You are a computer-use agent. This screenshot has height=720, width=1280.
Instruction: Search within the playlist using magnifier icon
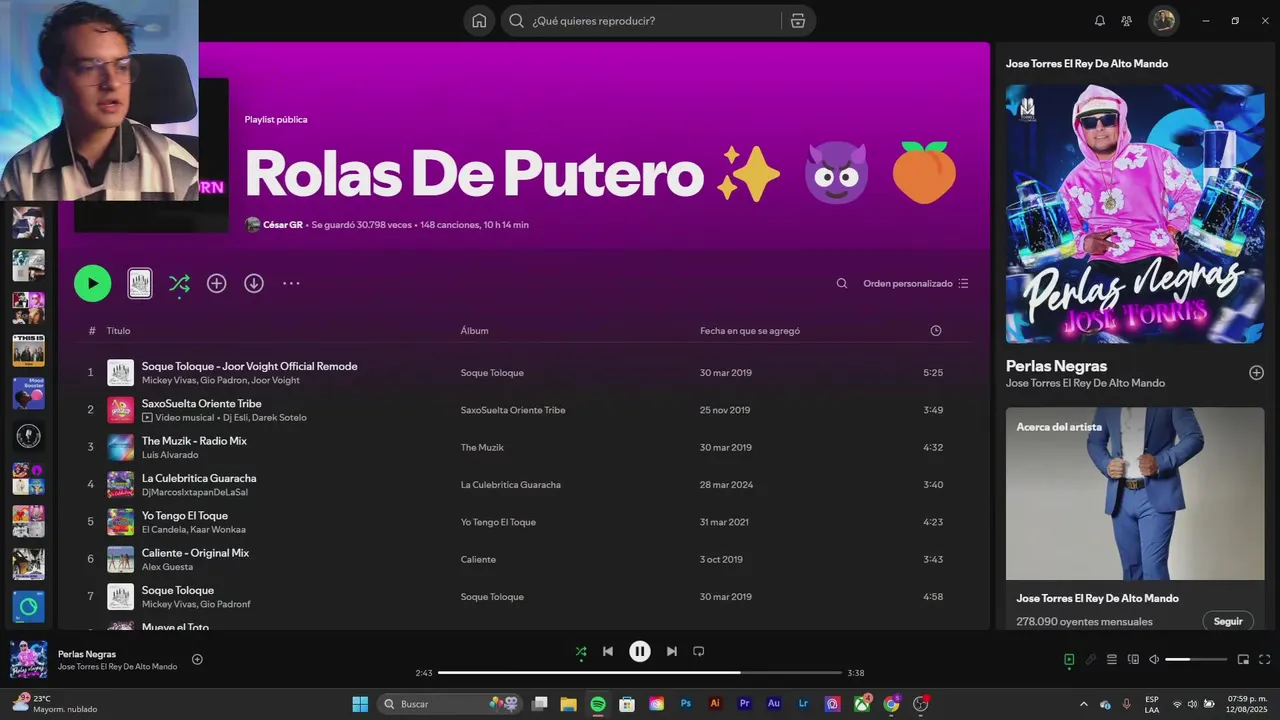[842, 283]
